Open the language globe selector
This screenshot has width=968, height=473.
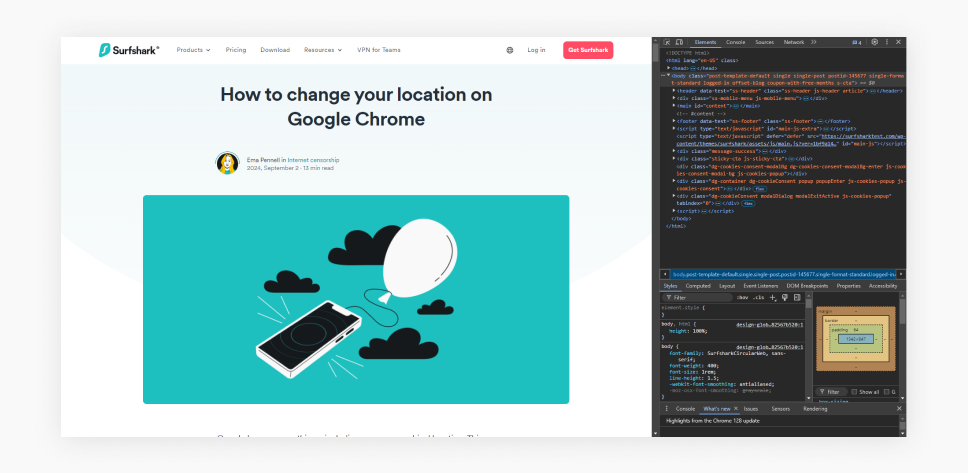(509, 50)
